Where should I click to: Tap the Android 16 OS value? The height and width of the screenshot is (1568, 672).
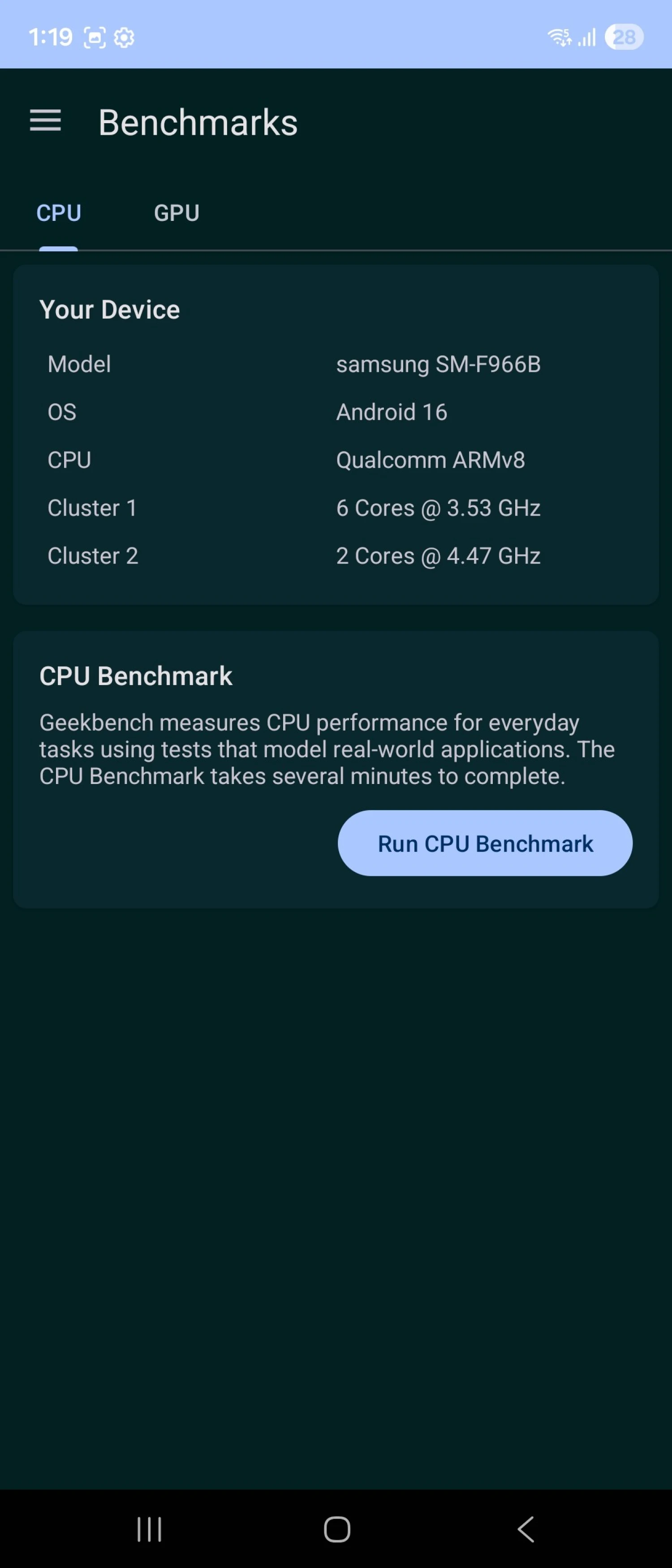392,412
